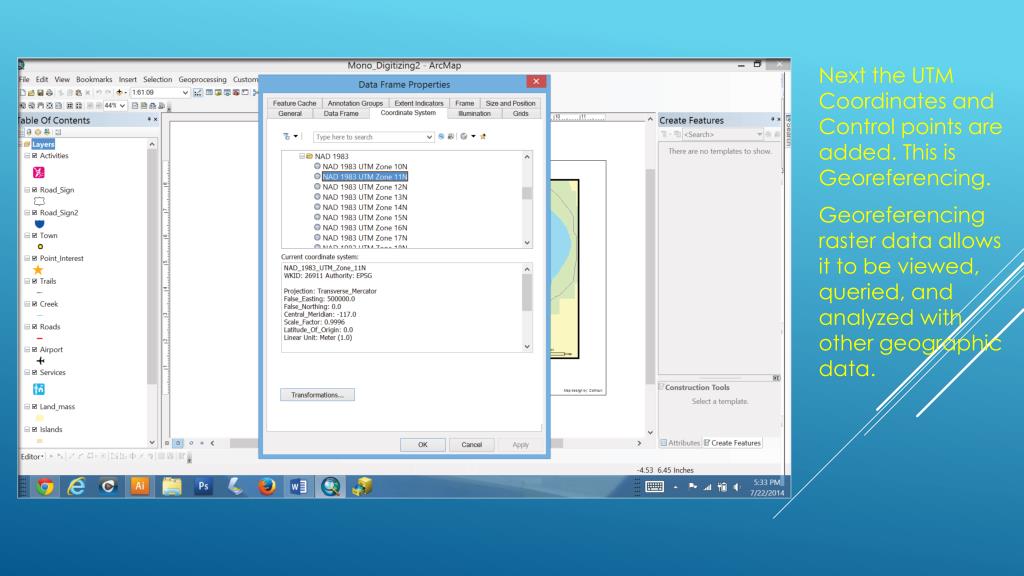The width and height of the screenshot is (1024, 576).
Task: Select NAD 1983 UTM Zone 12N
Action: 364,187
